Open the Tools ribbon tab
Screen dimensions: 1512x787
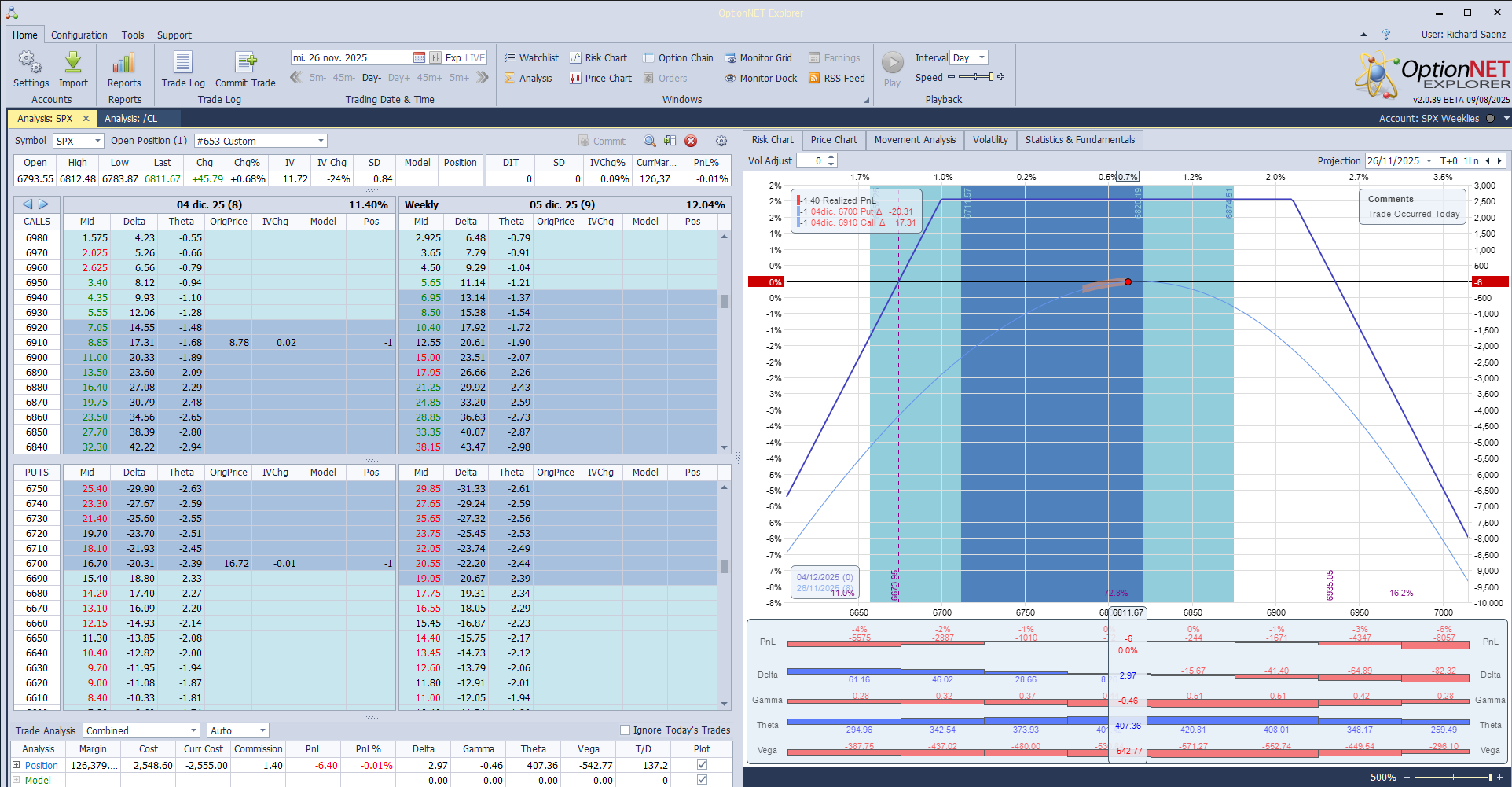coord(133,35)
